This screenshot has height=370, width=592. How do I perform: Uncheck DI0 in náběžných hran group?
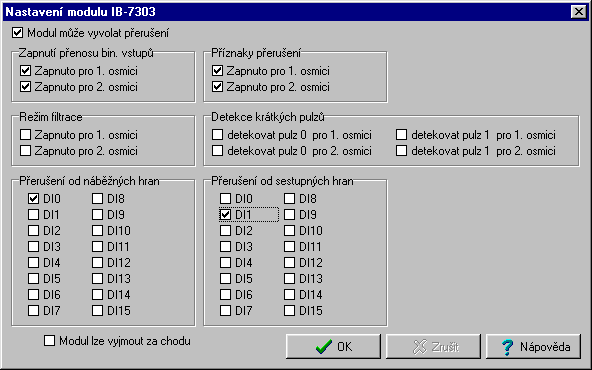(34, 199)
